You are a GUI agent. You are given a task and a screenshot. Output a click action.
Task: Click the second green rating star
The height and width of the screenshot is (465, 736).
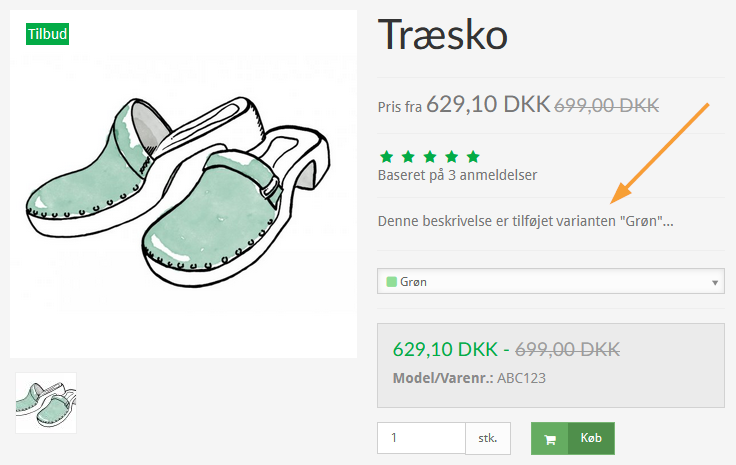point(408,156)
